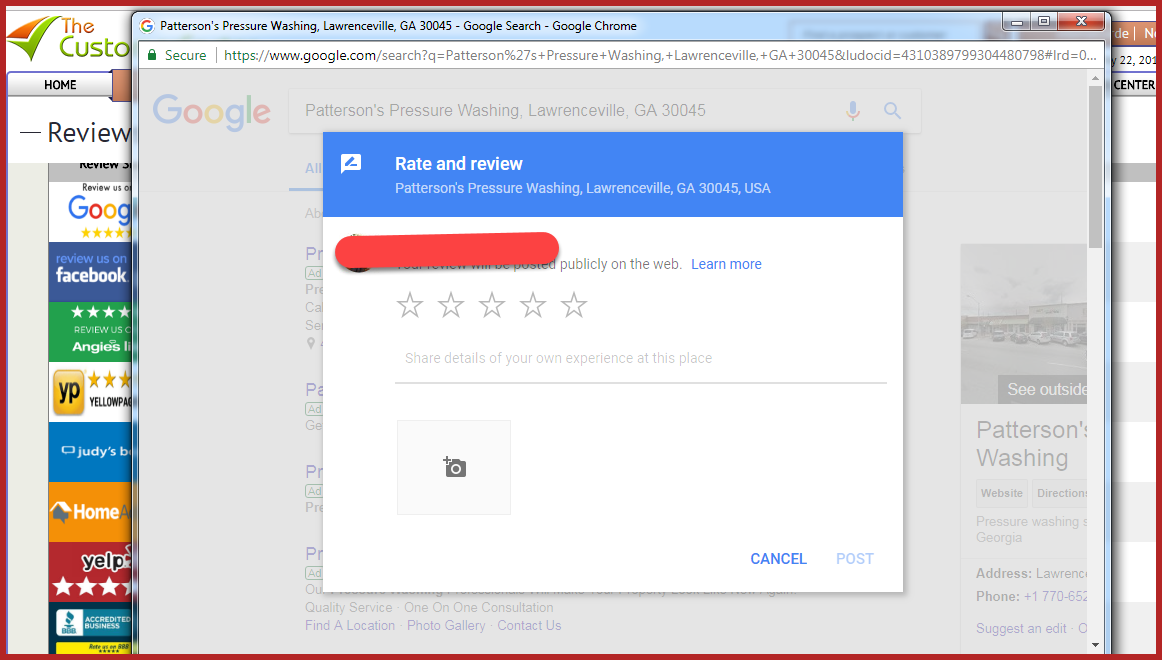Open the Google logo homepage link

[x=212, y=113]
